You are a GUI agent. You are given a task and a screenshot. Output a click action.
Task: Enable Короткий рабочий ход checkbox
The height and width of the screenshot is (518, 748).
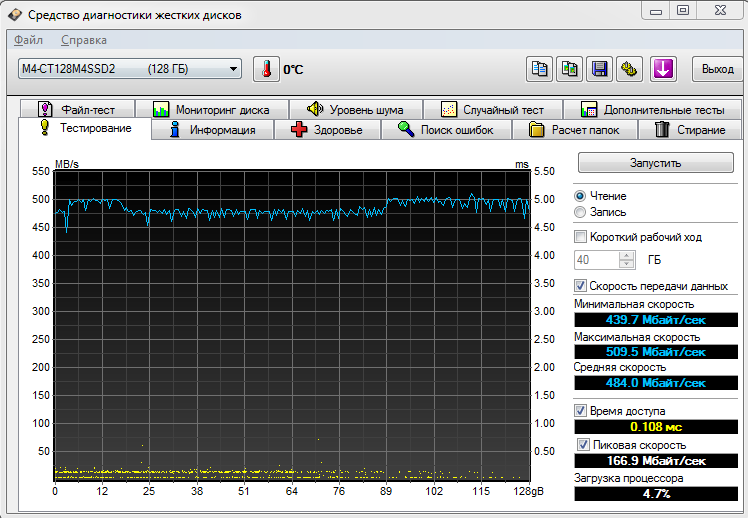pos(581,237)
